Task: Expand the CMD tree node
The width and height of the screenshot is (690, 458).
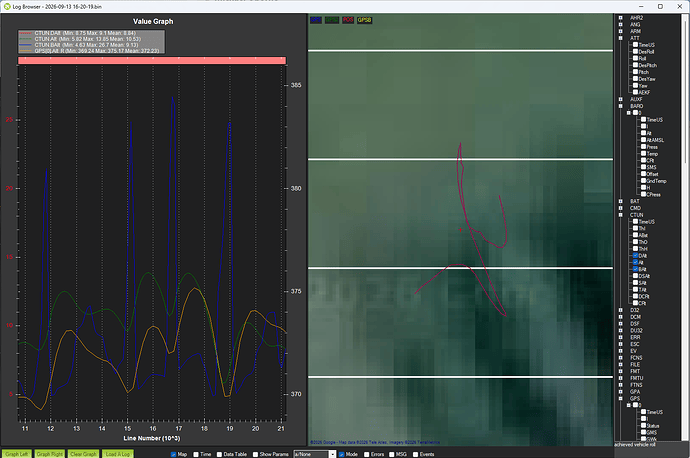Action: tap(620, 208)
